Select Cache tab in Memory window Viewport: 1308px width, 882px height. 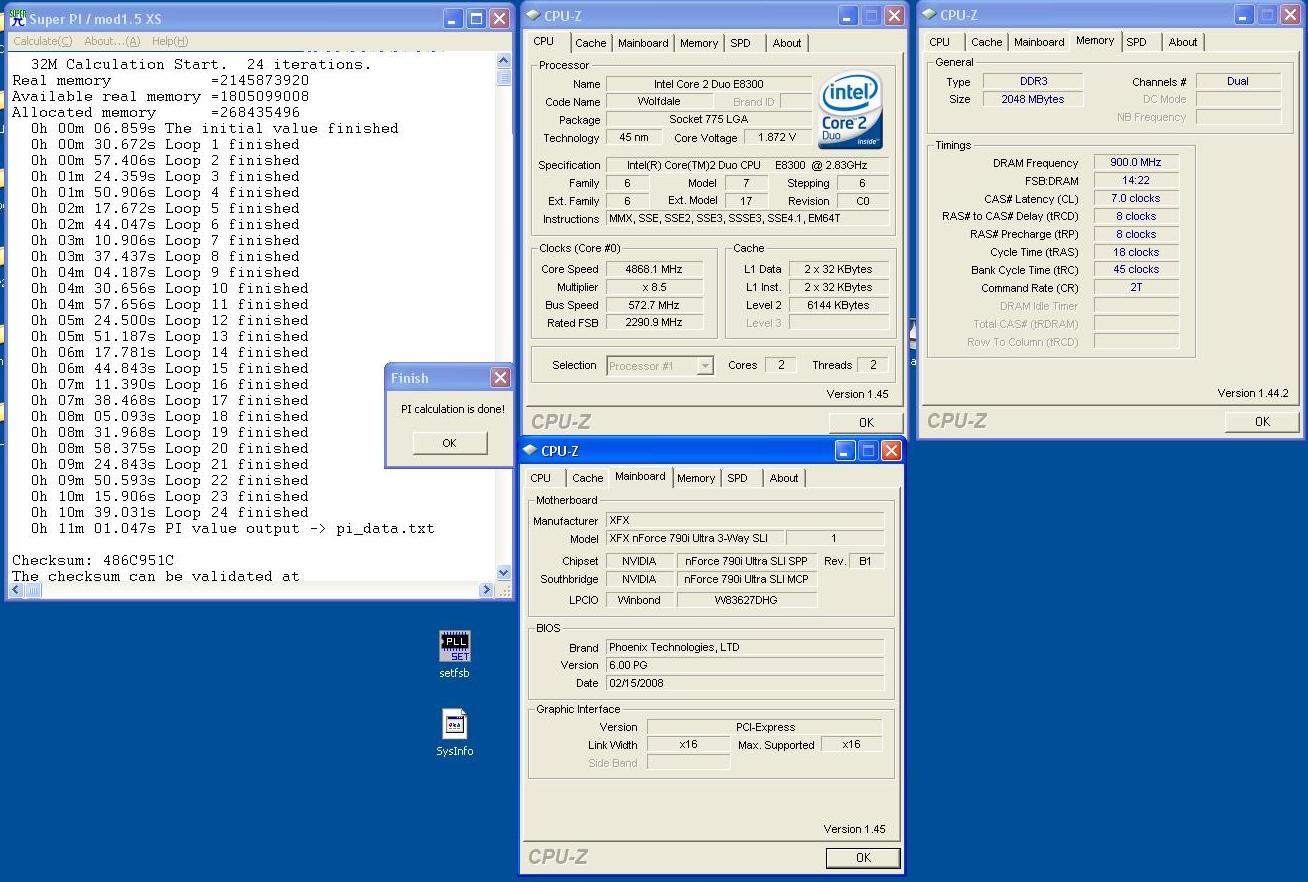tap(986, 42)
